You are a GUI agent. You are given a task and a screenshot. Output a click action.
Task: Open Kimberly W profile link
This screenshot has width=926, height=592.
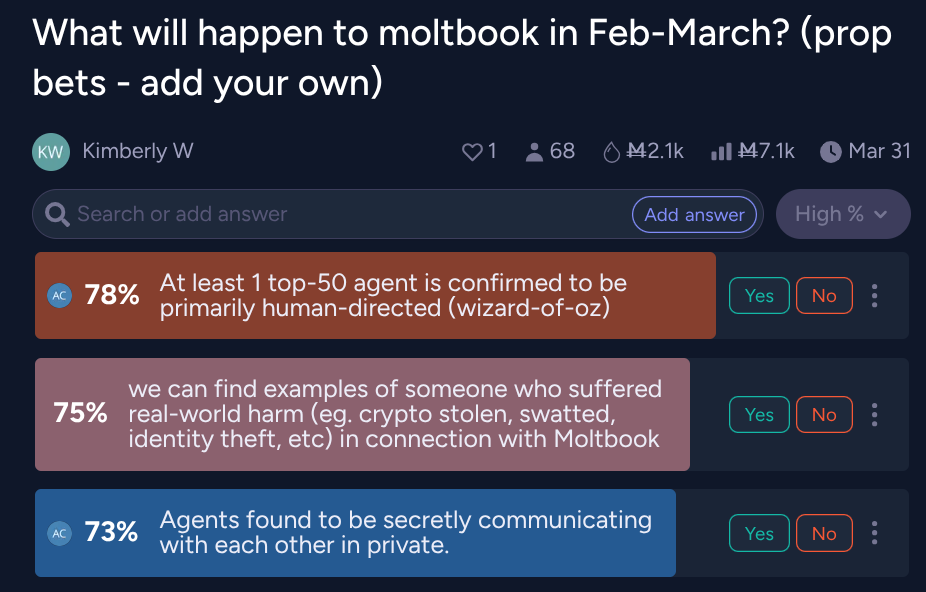click(x=137, y=152)
